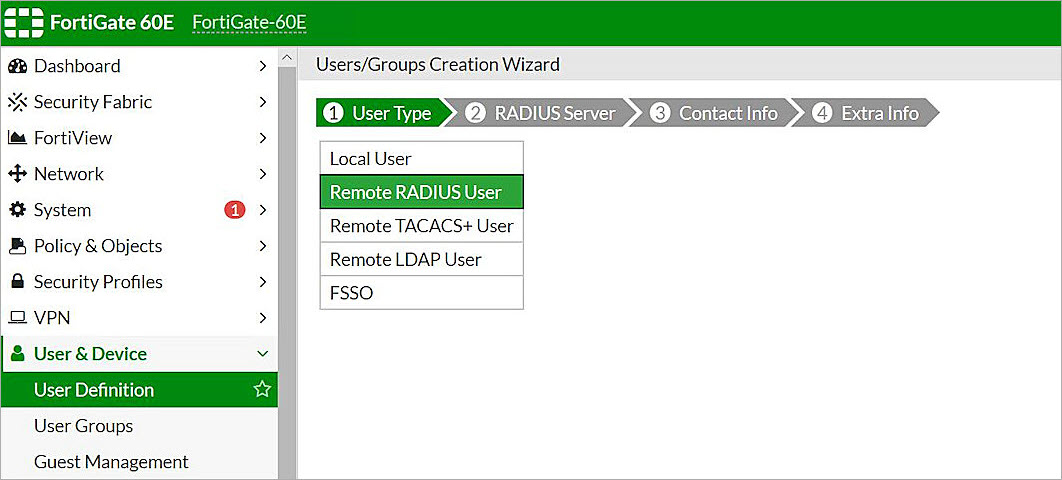
Task: Click the Users/Groups Creation Wizard title
Action: (x=438, y=65)
